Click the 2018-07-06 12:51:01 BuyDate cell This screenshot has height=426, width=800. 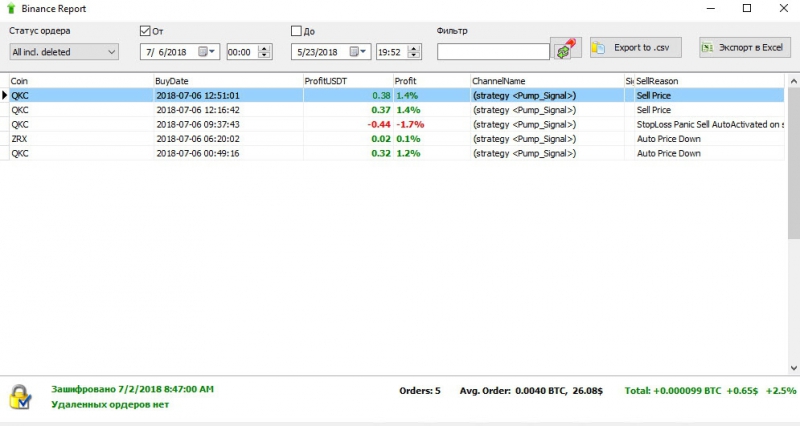point(228,95)
